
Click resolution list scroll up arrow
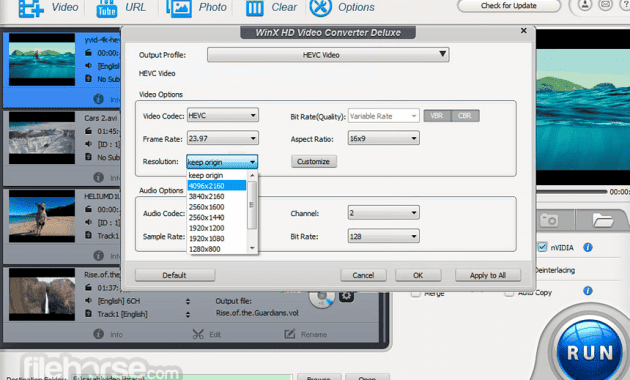(252, 175)
